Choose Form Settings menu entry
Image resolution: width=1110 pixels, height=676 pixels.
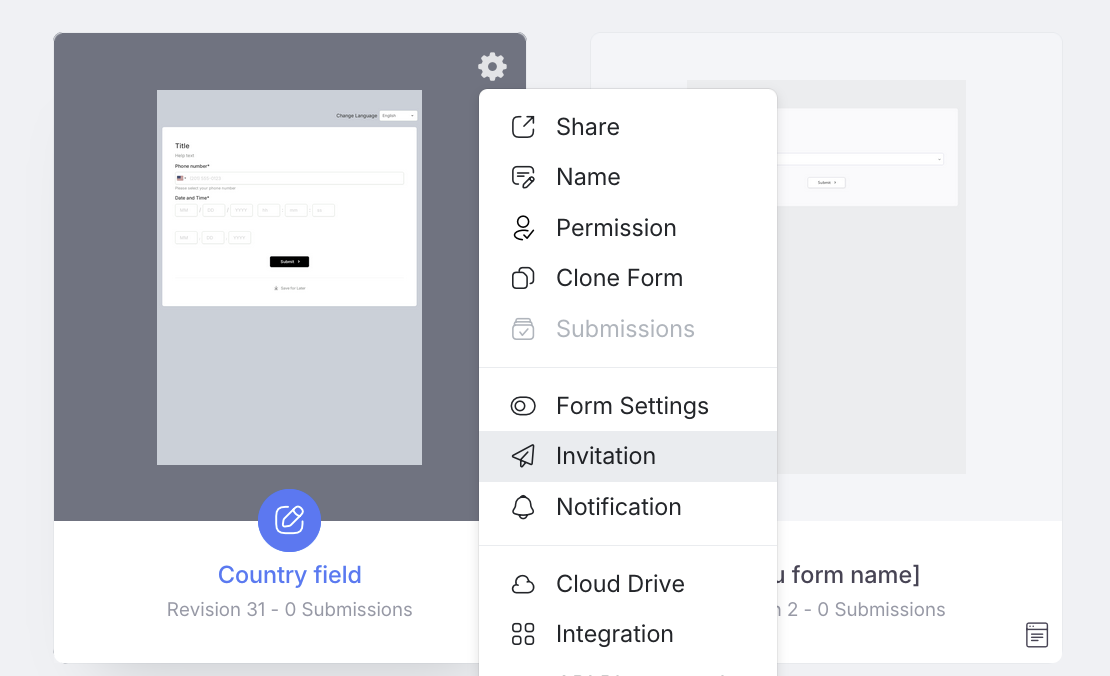point(632,406)
